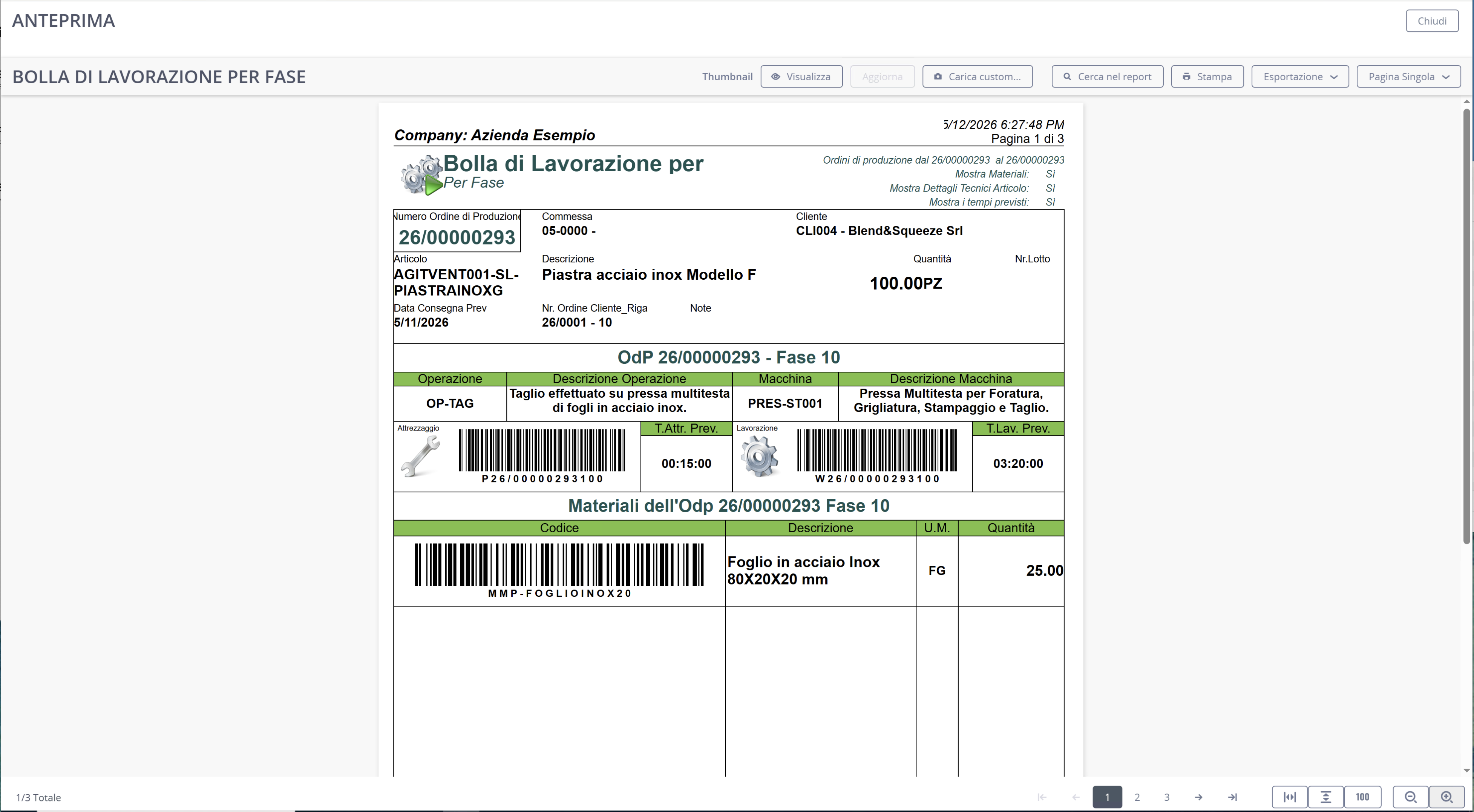Expand the Esportazione chevron arrow

pyautogui.click(x=1334, y=77)
